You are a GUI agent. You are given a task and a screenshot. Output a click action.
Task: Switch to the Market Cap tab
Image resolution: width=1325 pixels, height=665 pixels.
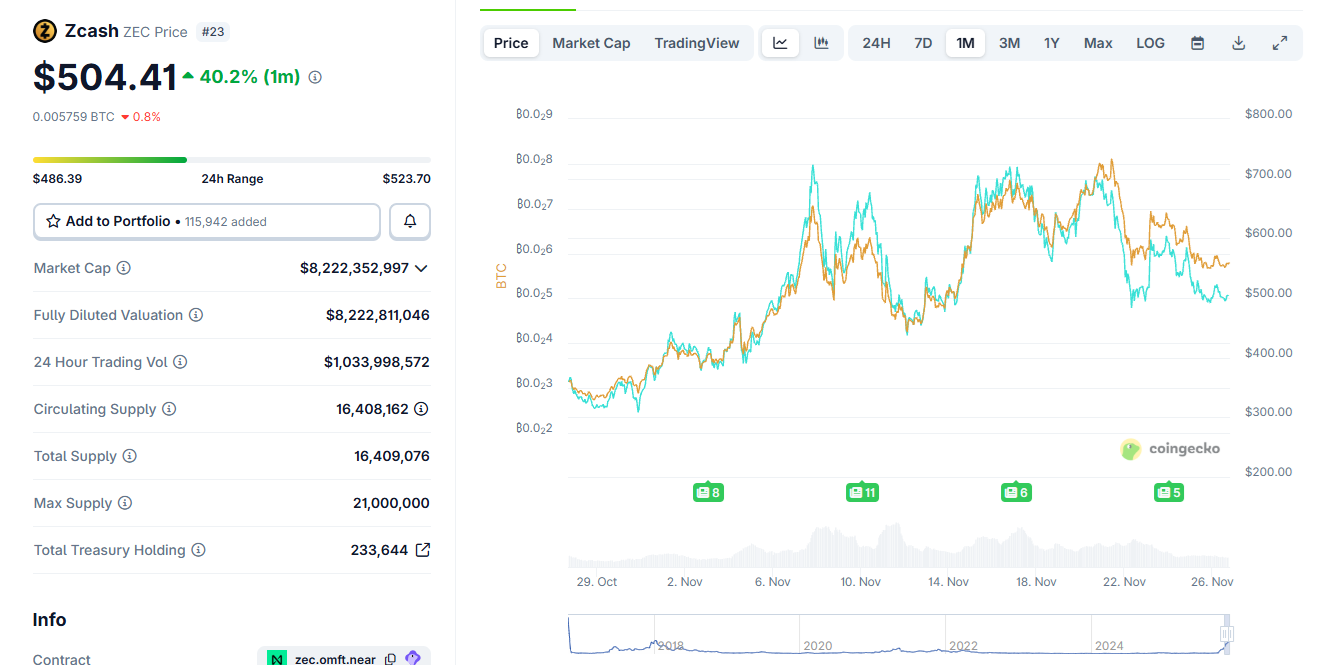591,42
